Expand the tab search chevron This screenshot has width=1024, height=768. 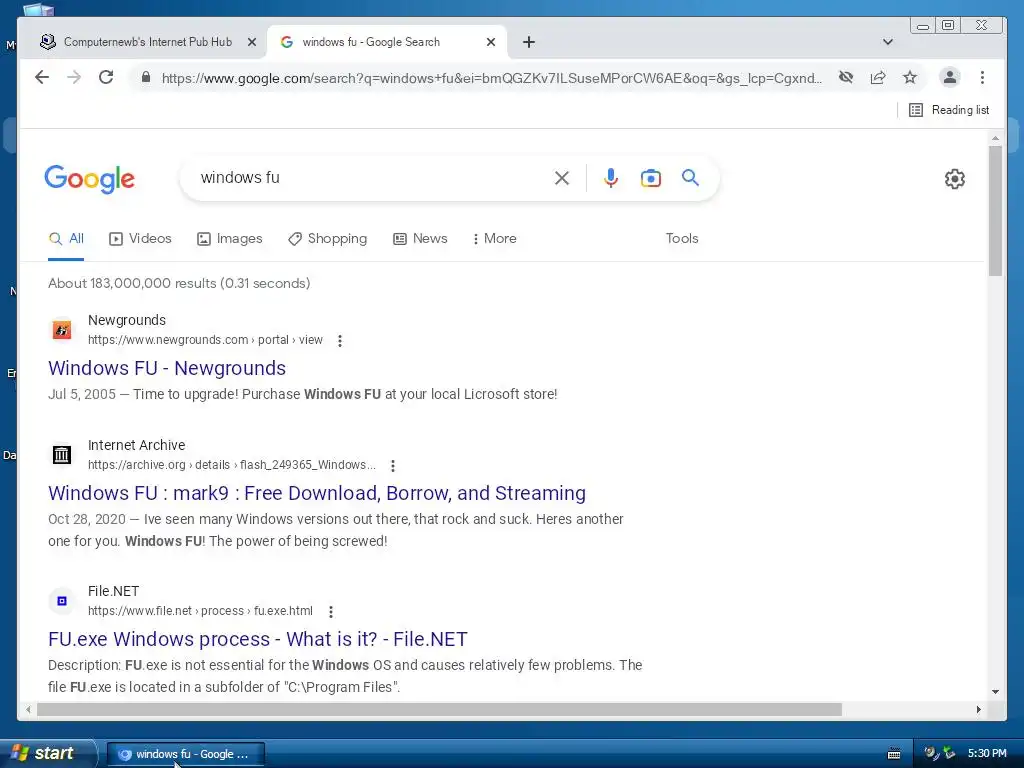[888, 42]
